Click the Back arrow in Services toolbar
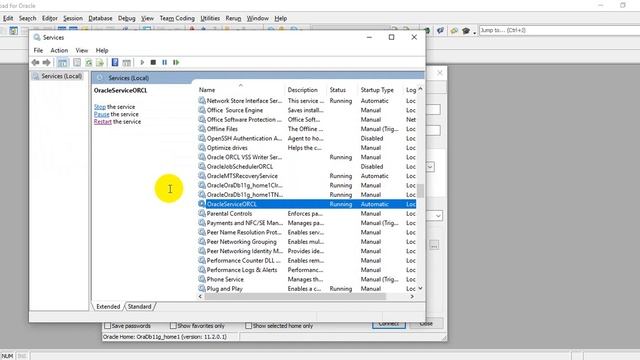The image size is (640, 360). (x=36, y=62)
